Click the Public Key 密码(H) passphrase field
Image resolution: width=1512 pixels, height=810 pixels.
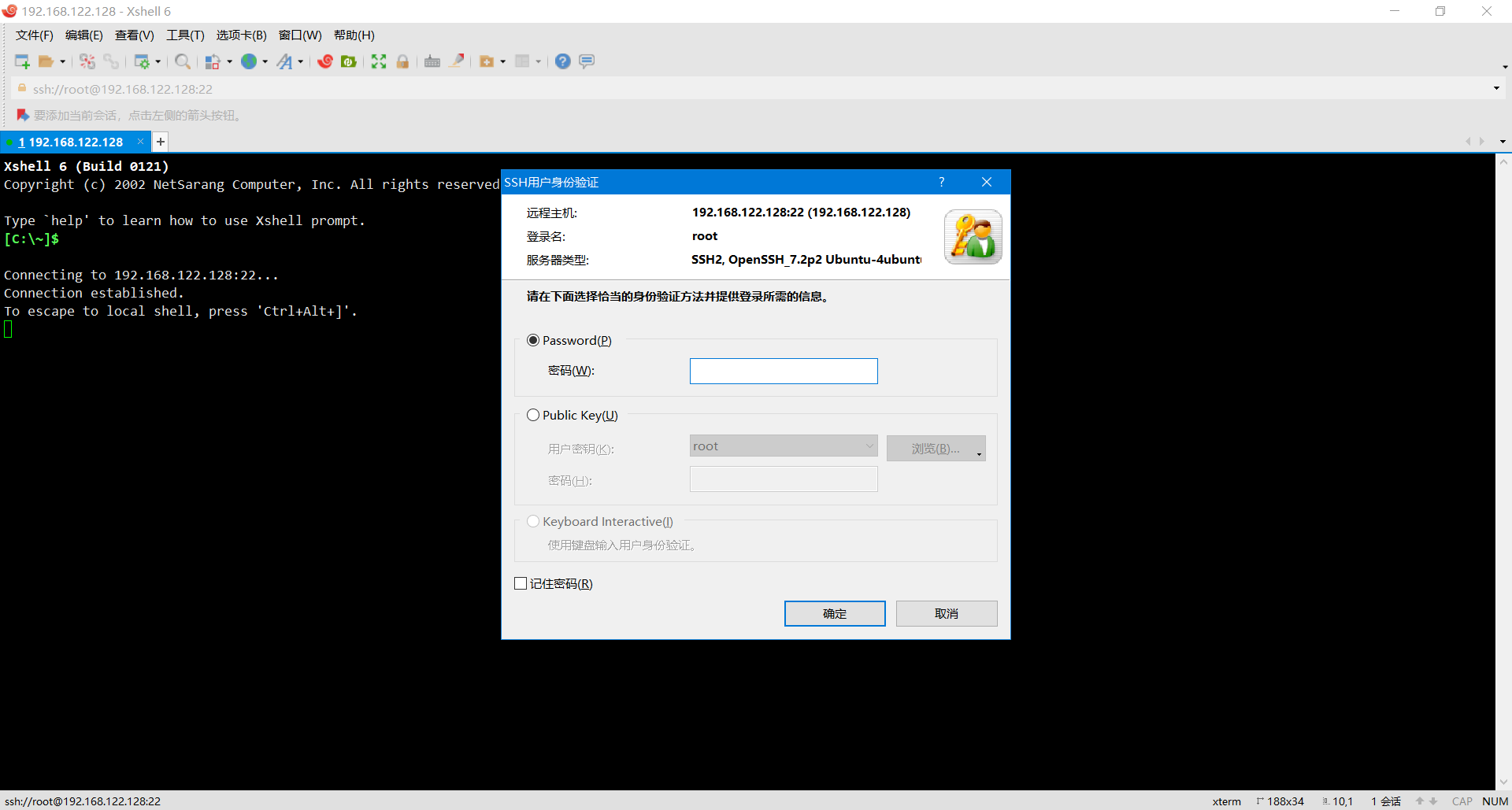pos(784,479)
